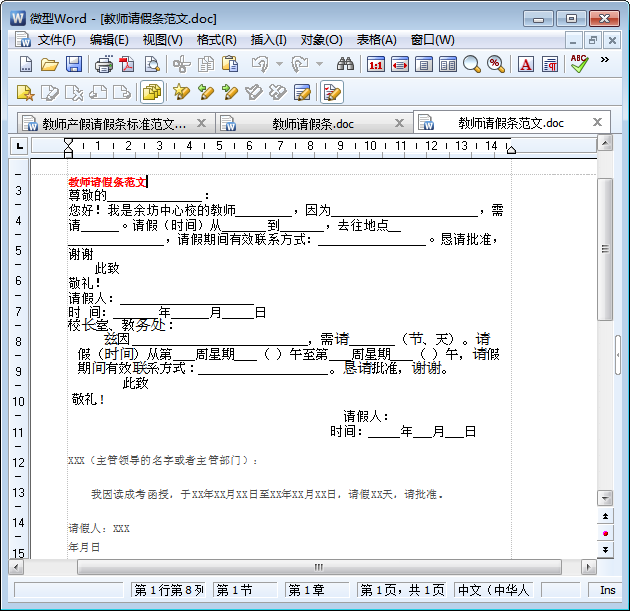
Task: Click the vertical scrollbar thumb
Action: (605, 249)
